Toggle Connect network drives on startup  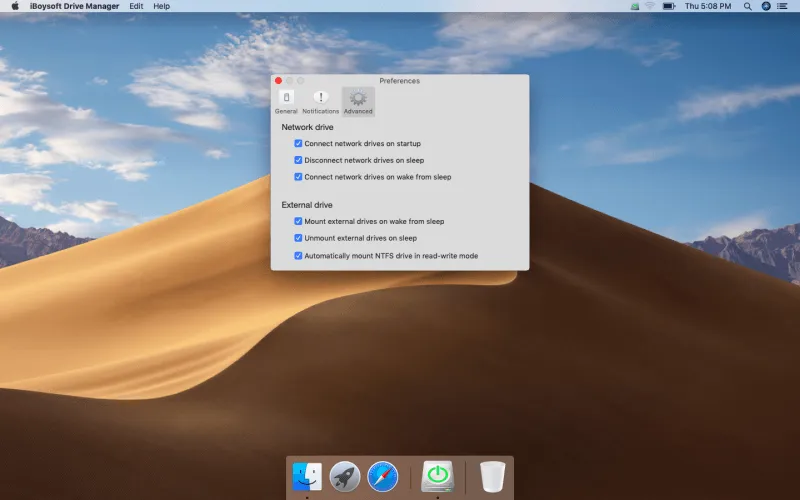(x=298, y=143)
